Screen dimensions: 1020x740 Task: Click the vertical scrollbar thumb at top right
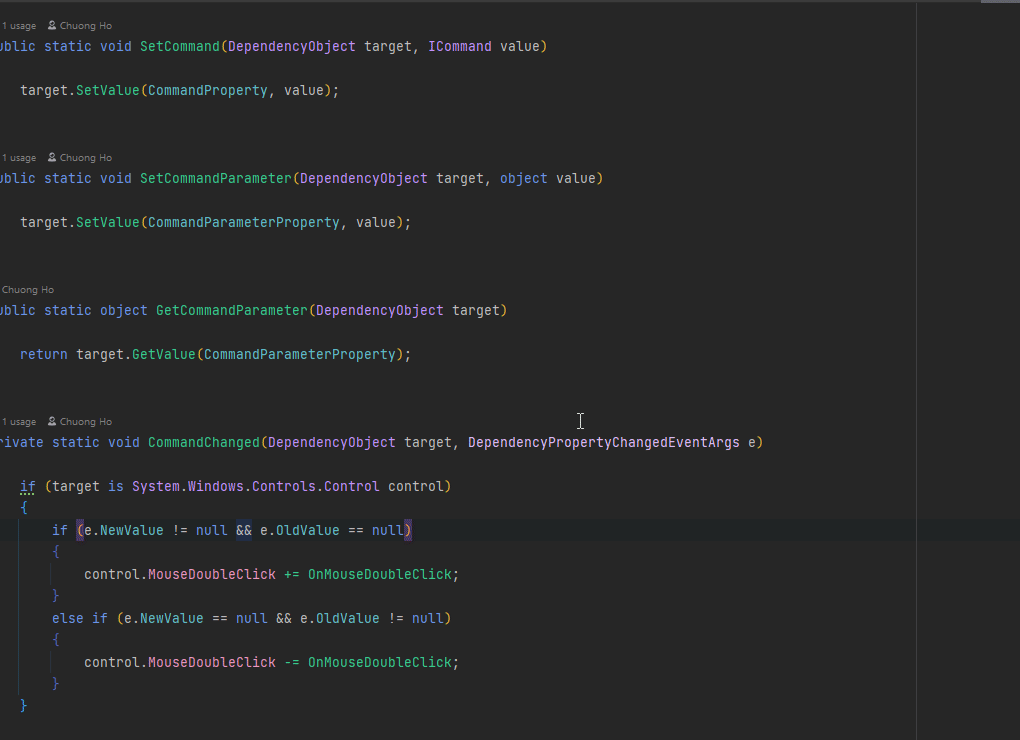click(x=999, y=2)
